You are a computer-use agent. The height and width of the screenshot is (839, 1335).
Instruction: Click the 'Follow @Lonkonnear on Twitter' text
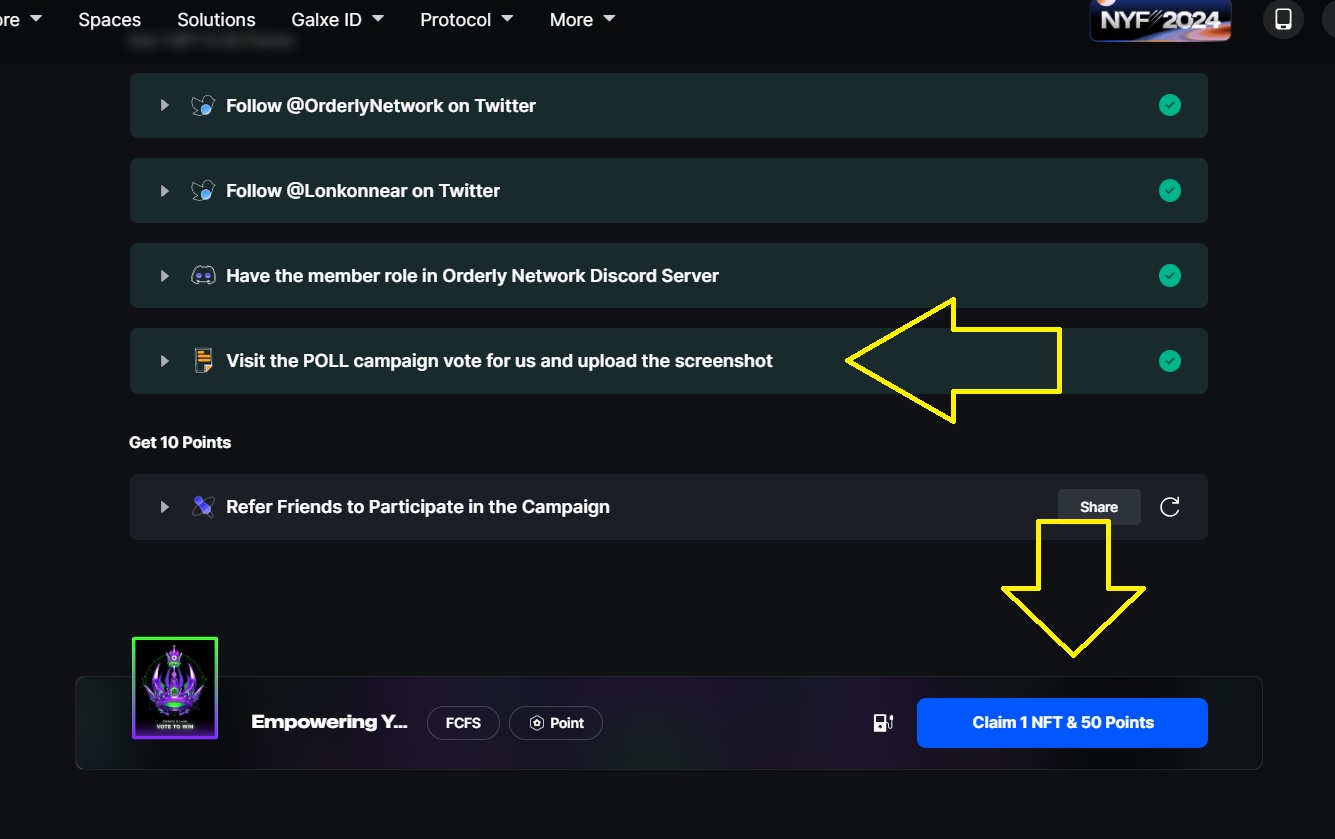pyautogui.click(x=363, y=191)
